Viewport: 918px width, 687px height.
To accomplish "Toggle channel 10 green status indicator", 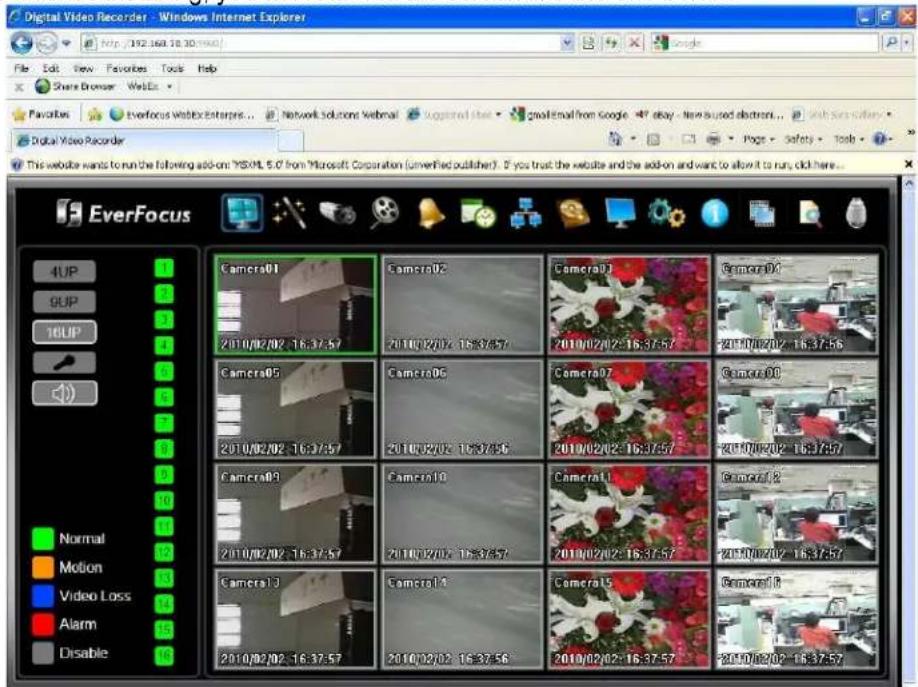I will [165, 500].
